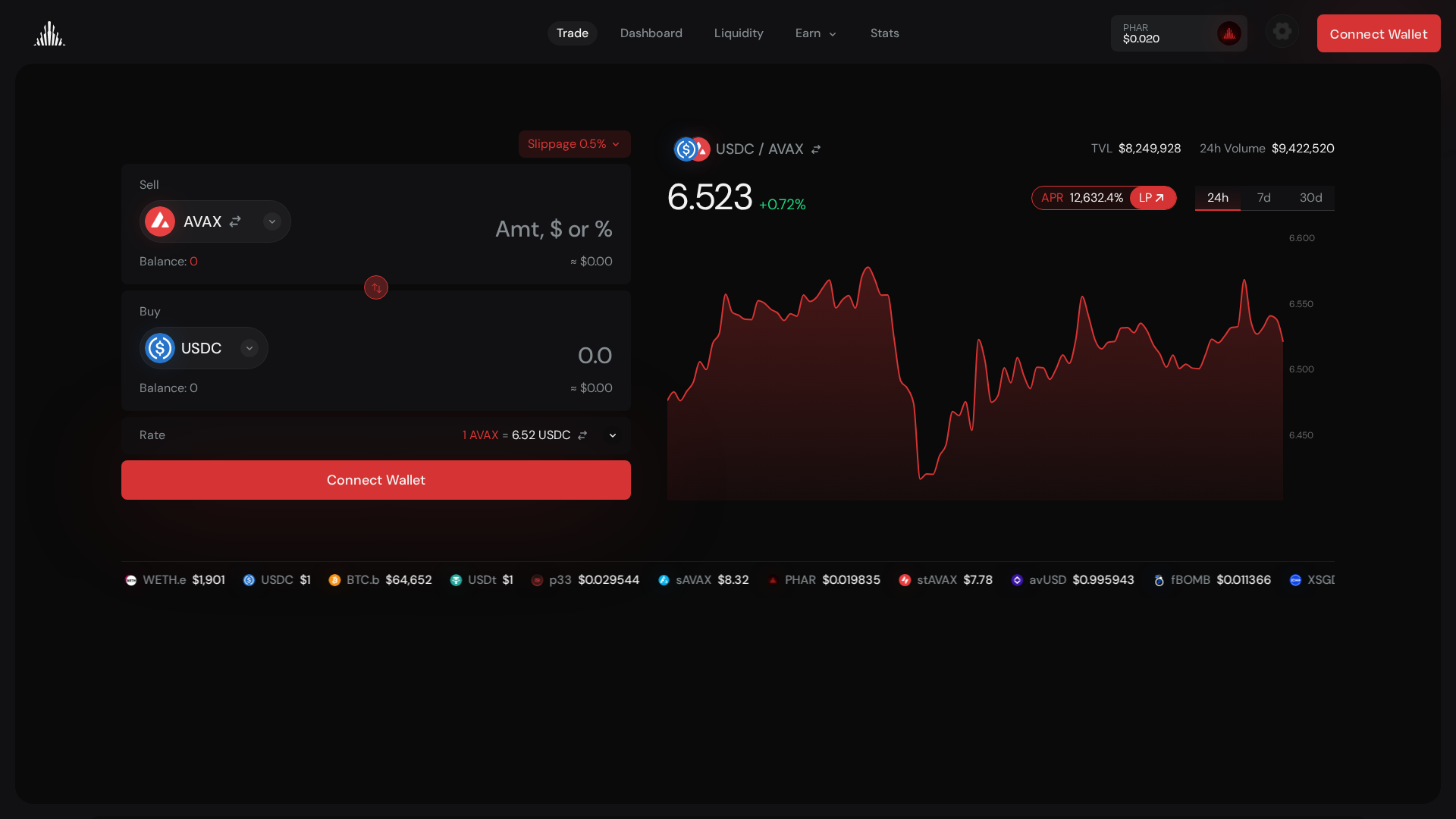Viewport: 1456px width, 819px height.
Task: Click the stAVAX ticker icon
Action: click(x=905, y=580)
